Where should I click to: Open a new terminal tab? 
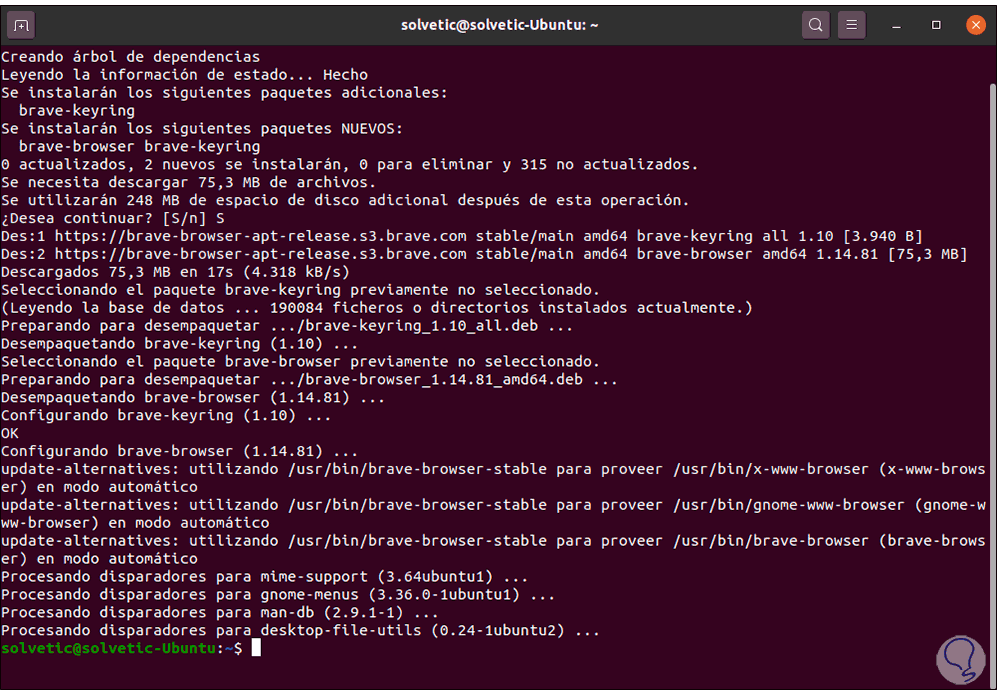click(21, 25)
